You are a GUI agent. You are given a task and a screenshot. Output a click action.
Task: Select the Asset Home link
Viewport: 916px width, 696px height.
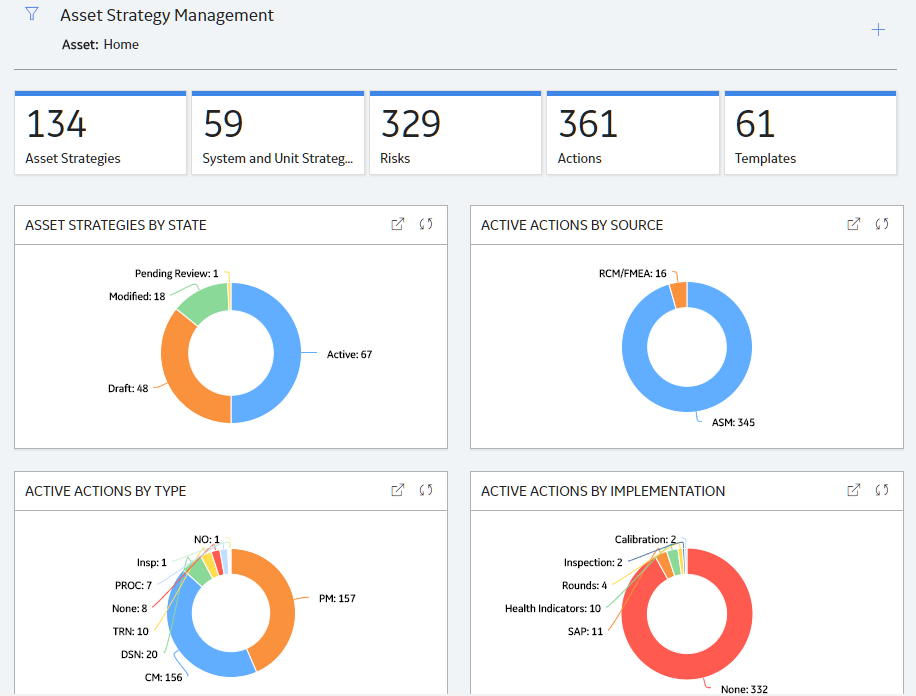121,44
